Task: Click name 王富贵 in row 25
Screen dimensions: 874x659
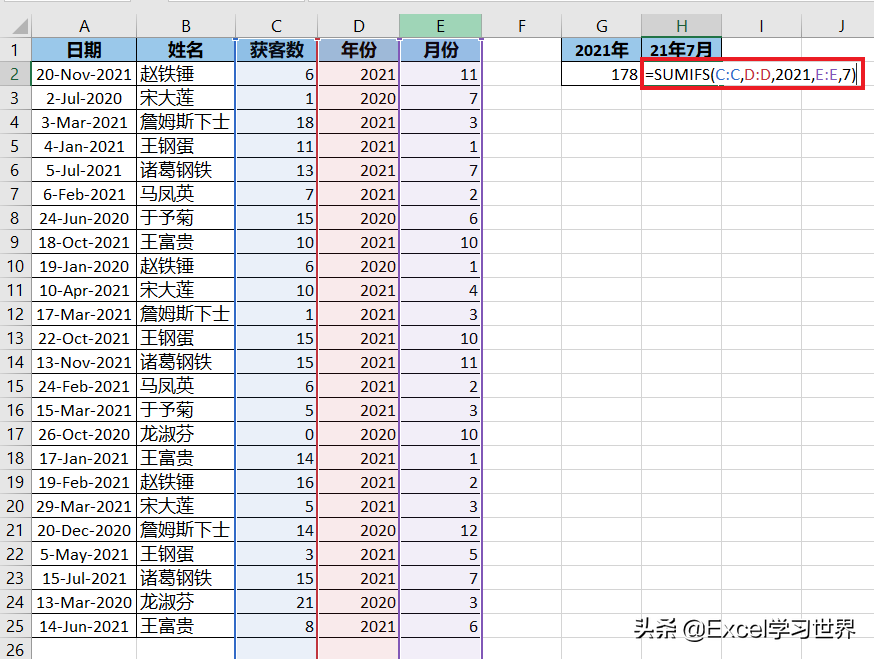Action: click(186, 626)
